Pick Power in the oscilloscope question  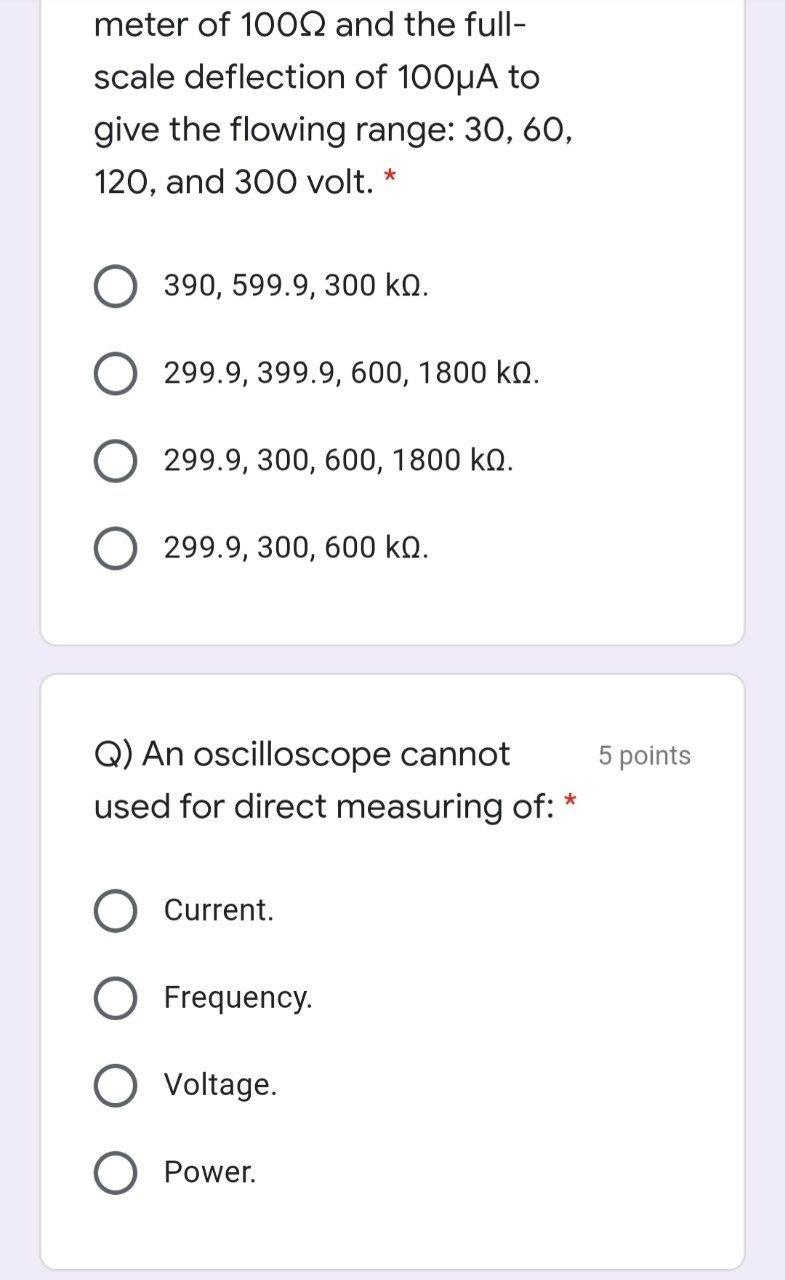click(114, 1173)
